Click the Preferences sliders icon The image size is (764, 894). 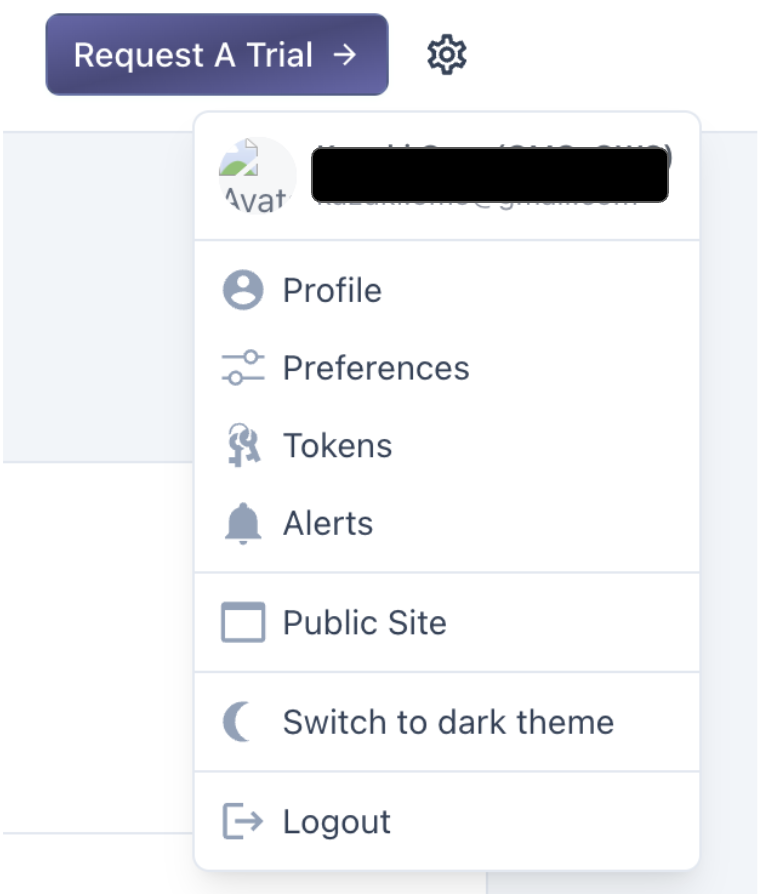(243, 368)
